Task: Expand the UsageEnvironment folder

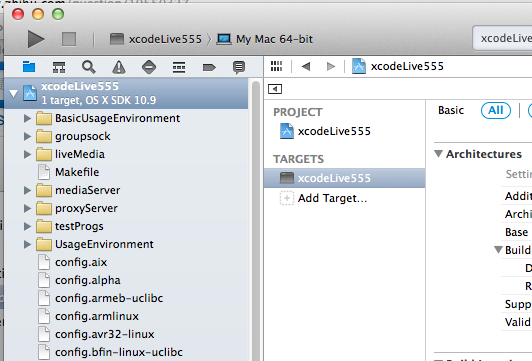Action: click(27, 244)
